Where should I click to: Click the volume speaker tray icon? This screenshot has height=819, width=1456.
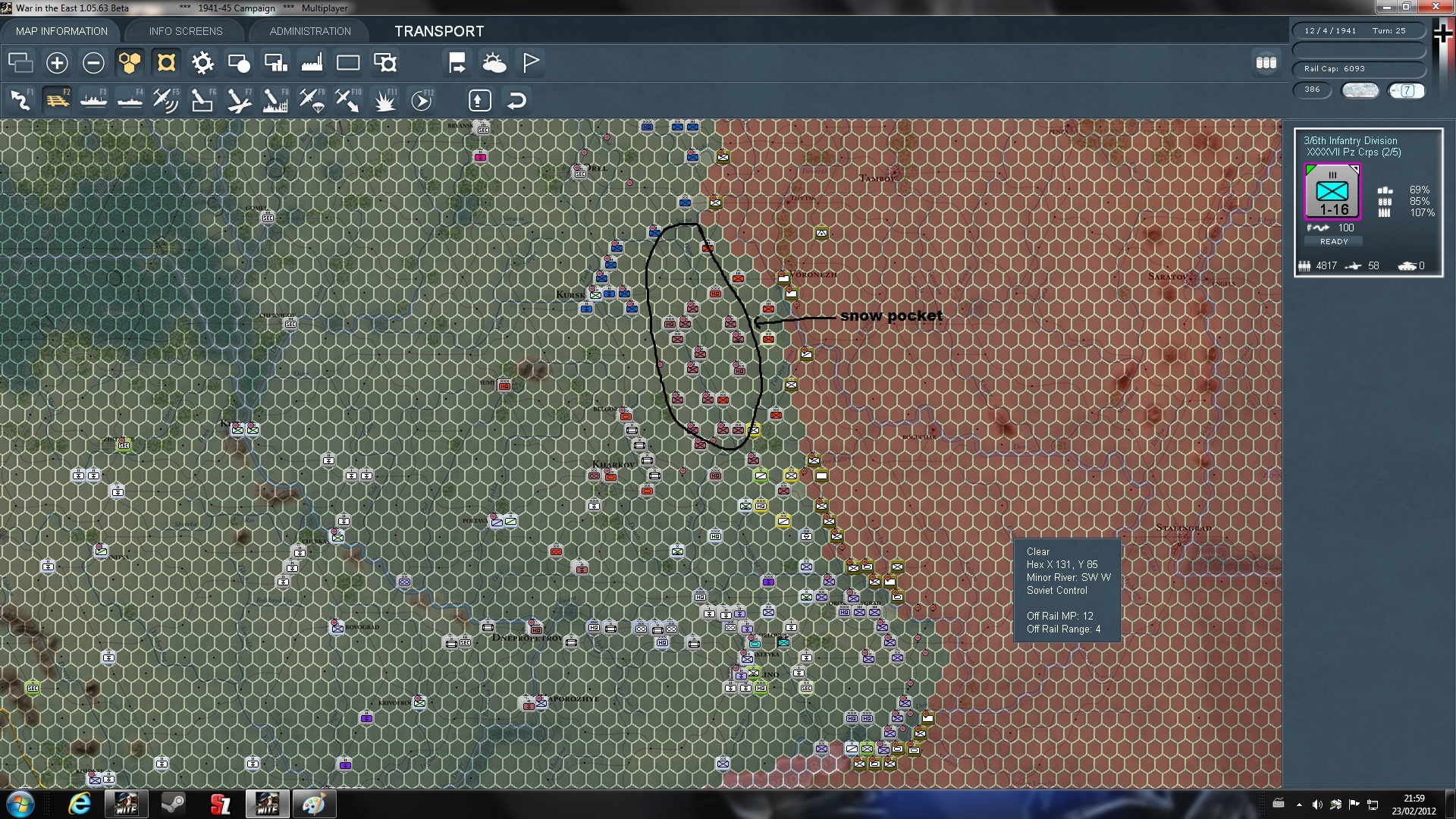pyautogui.click(x=1317, y=805)
